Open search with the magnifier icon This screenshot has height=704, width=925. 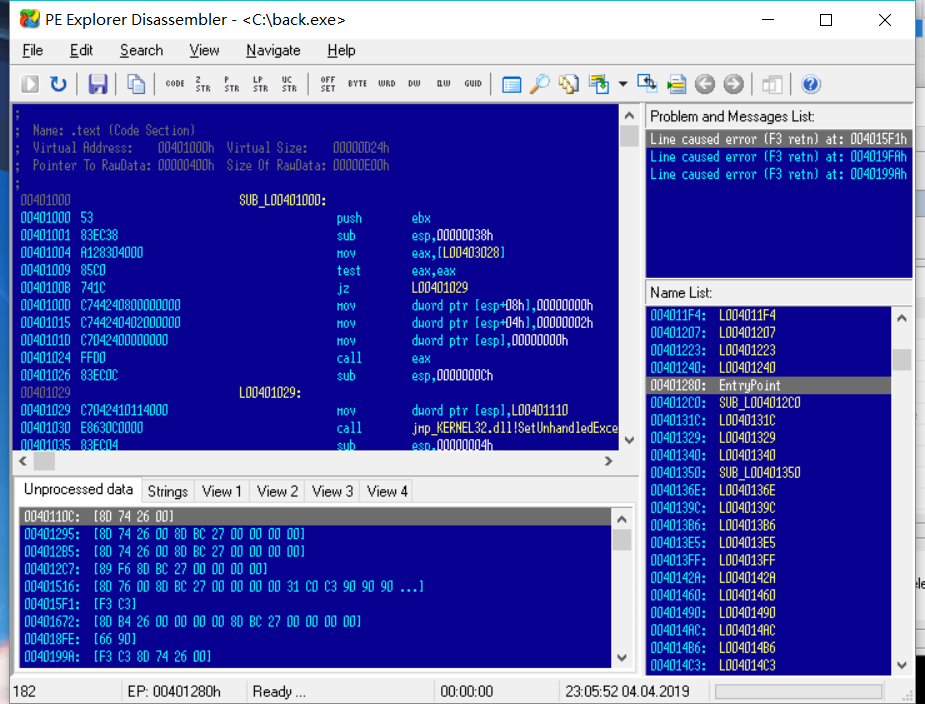tap(540, 84)
